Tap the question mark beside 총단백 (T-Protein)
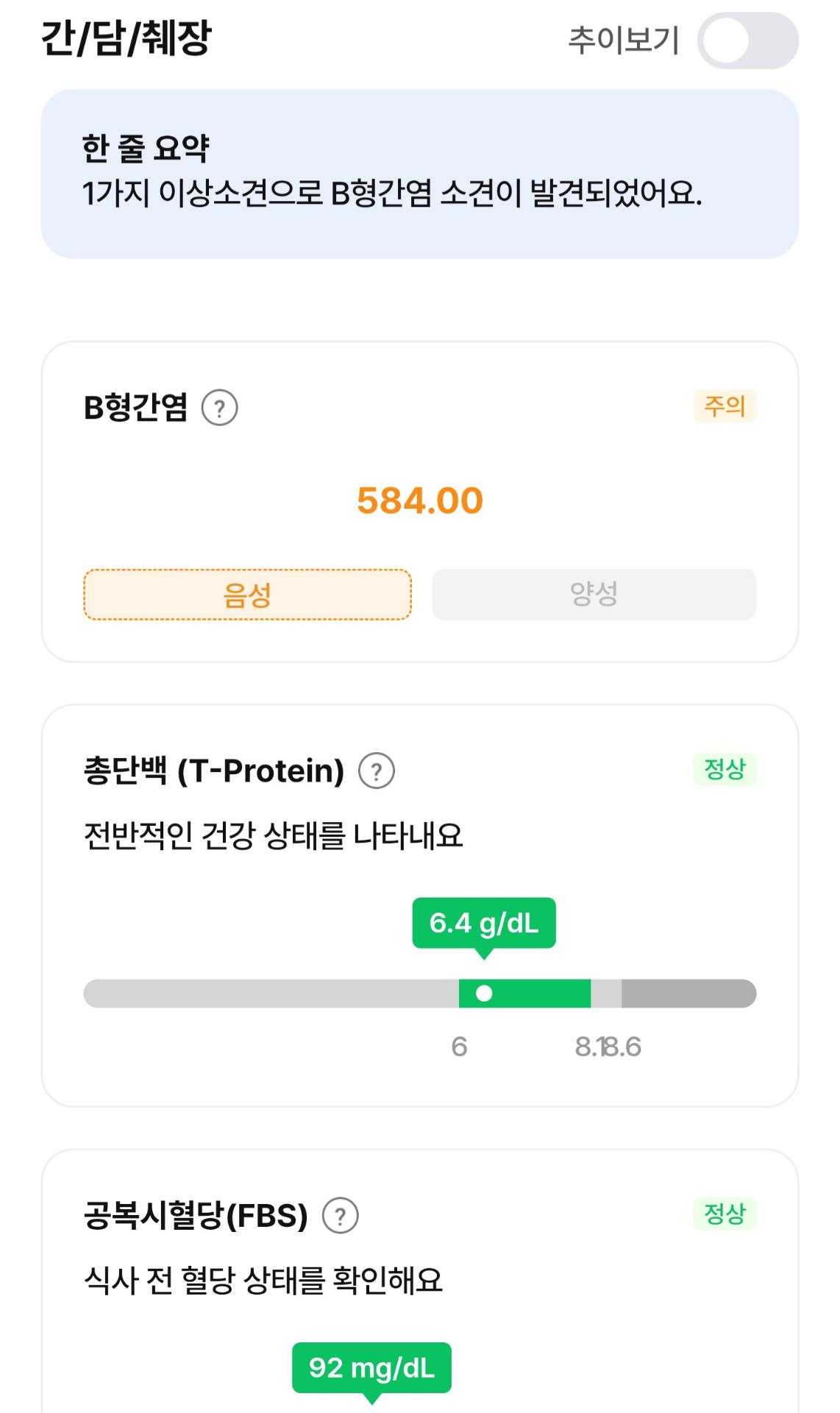The image size is (840, 1413). 377,771
